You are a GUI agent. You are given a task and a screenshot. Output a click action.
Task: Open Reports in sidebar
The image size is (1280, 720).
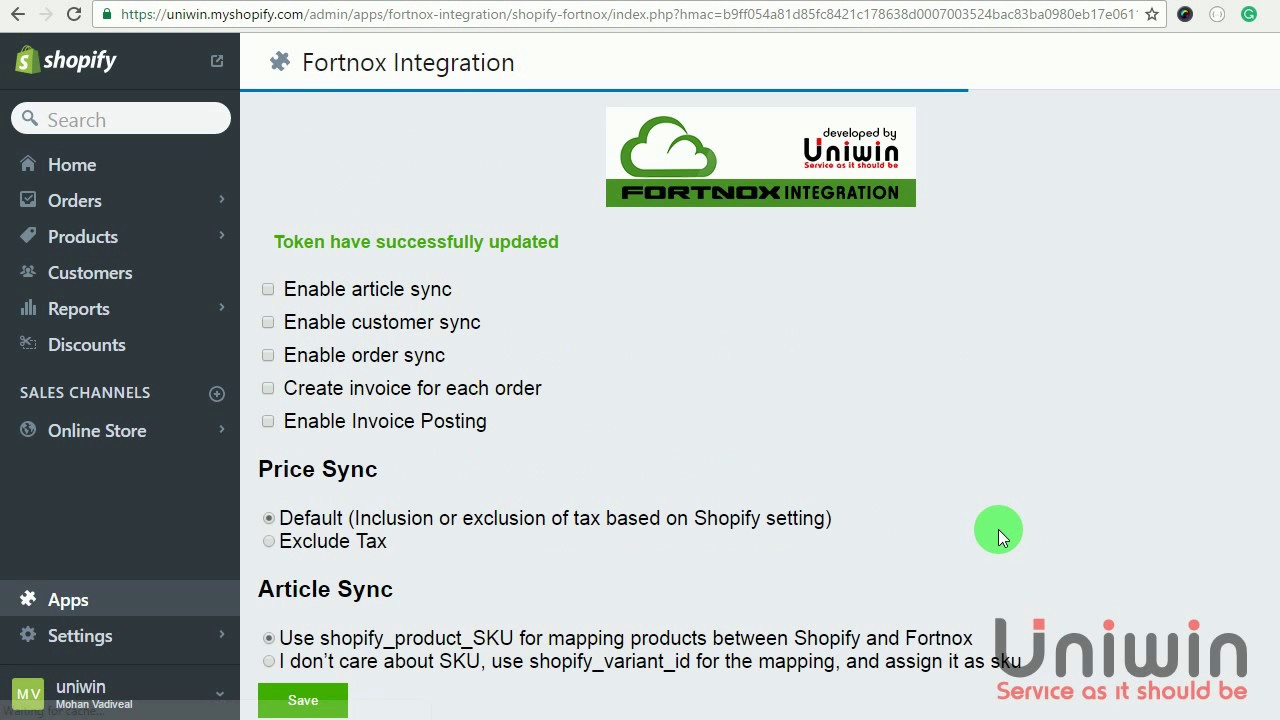[x=79, y=309]
